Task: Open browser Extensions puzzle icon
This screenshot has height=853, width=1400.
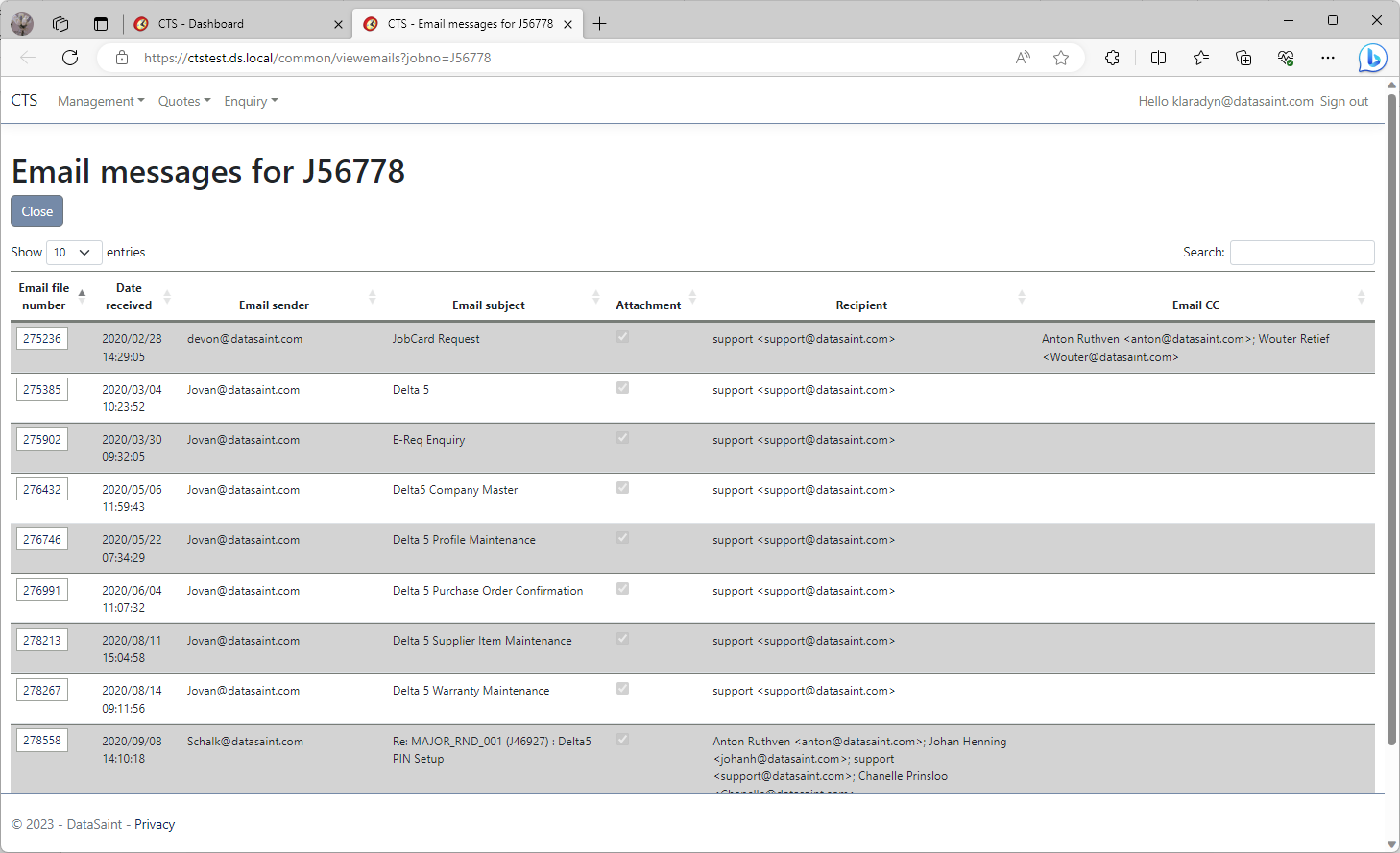Action: (1112, 58)
